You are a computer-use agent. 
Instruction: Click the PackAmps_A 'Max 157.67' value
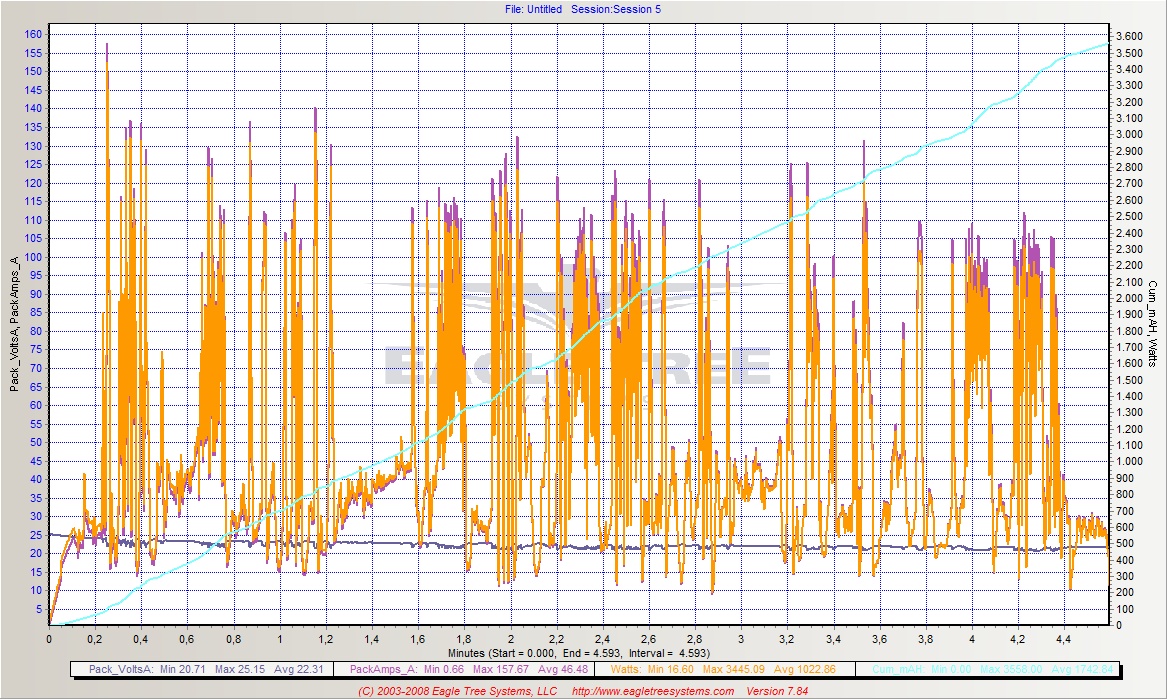click(500, 669)
